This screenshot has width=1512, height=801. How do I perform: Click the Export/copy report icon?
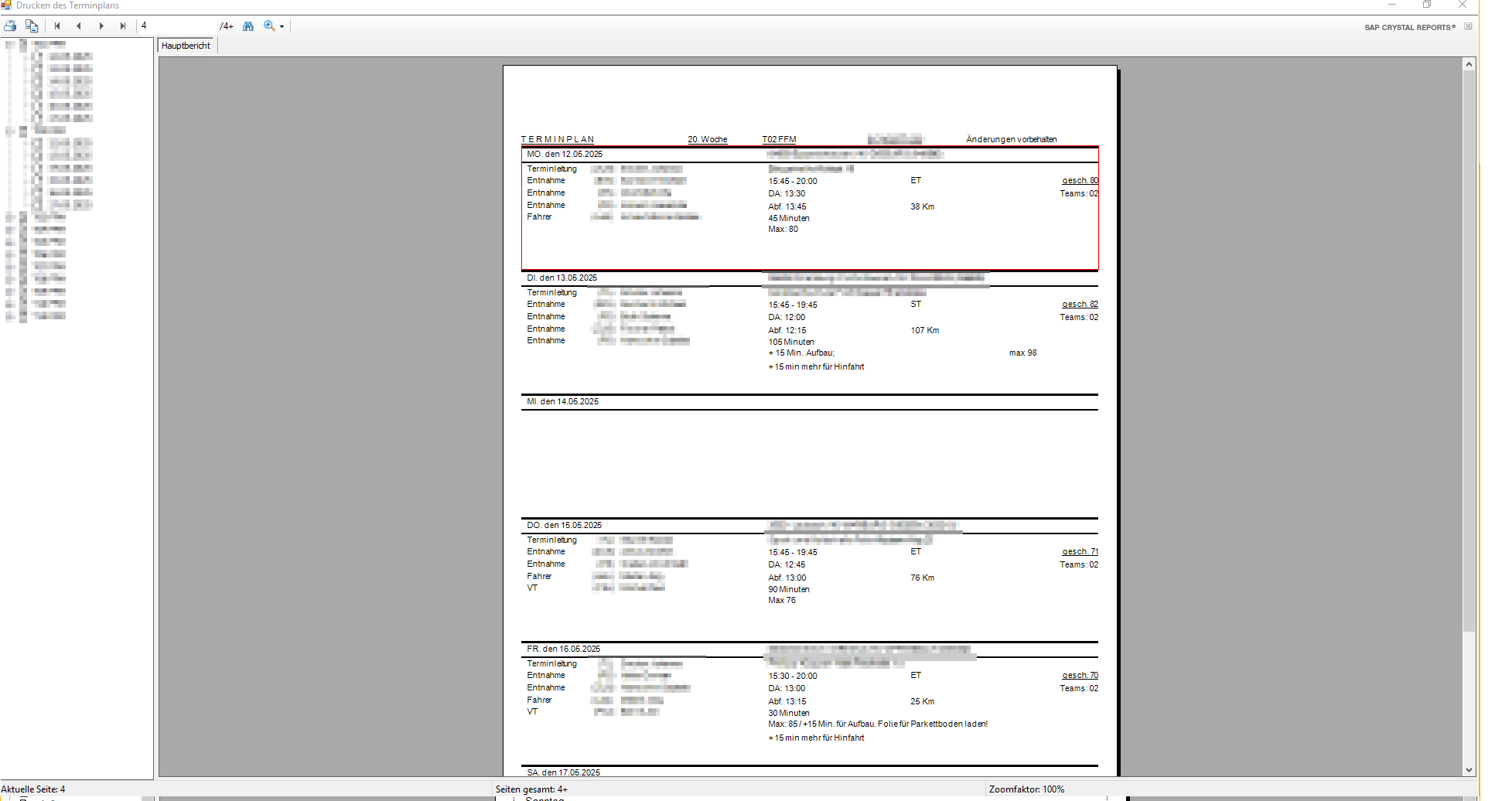click(32, 26)
